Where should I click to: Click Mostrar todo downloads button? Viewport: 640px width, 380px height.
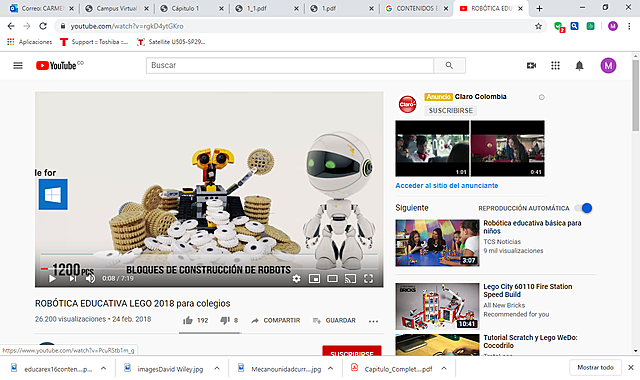(x=595, y=367)
